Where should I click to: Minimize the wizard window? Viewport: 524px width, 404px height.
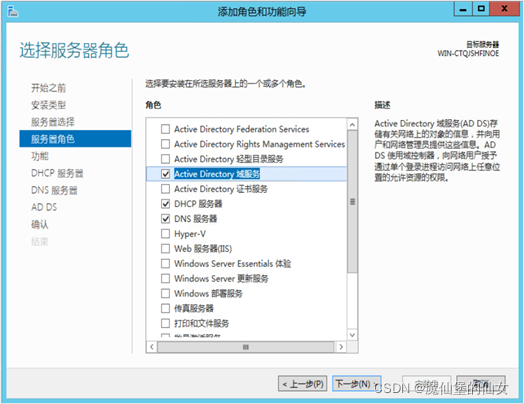tap(463, 9)
